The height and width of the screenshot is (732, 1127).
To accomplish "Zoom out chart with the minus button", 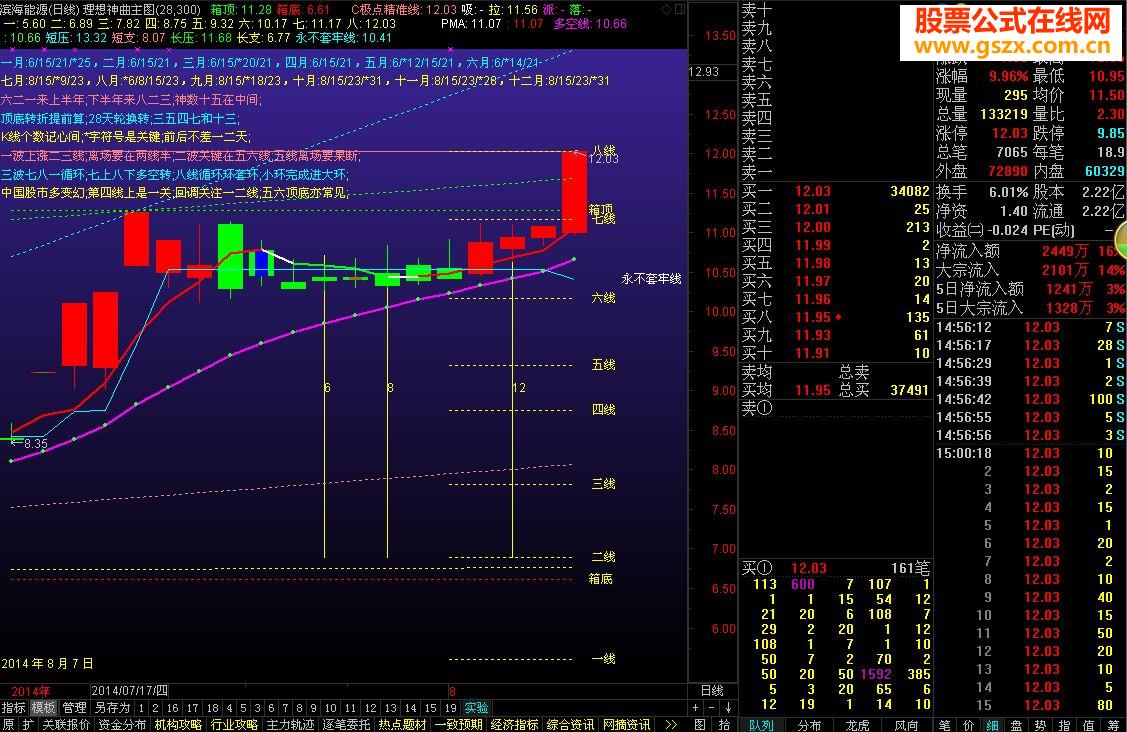I will coord(712,708).
